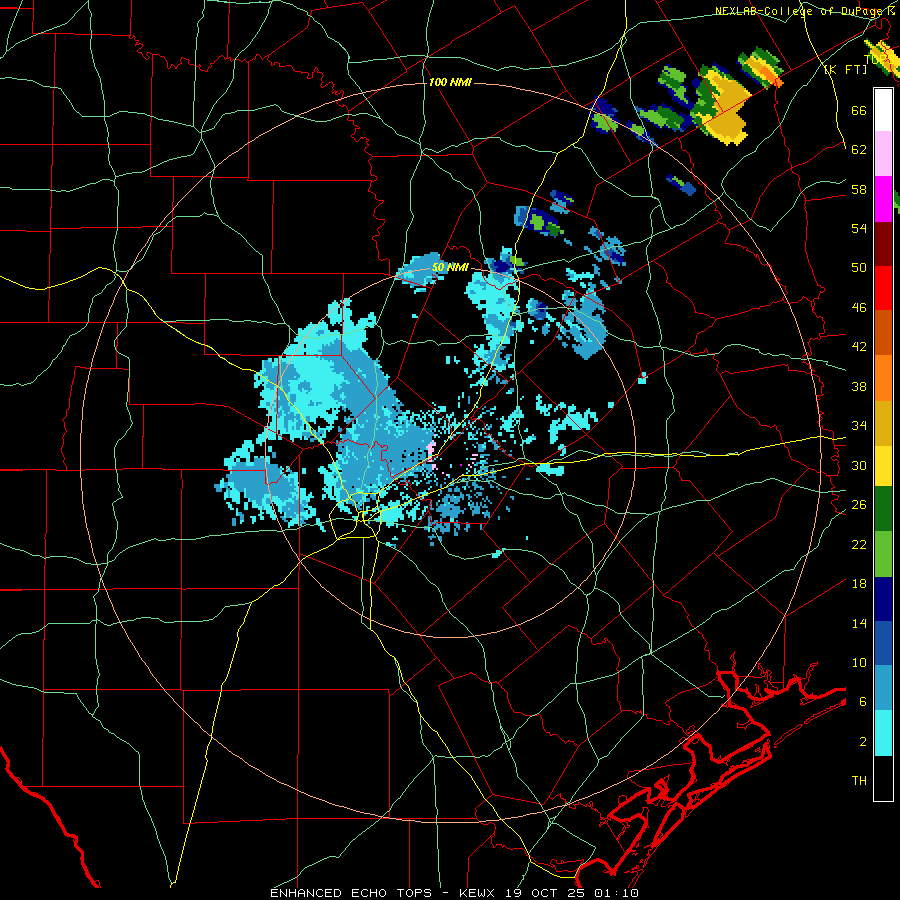Click the '66' scale value

tap(859, 110)
